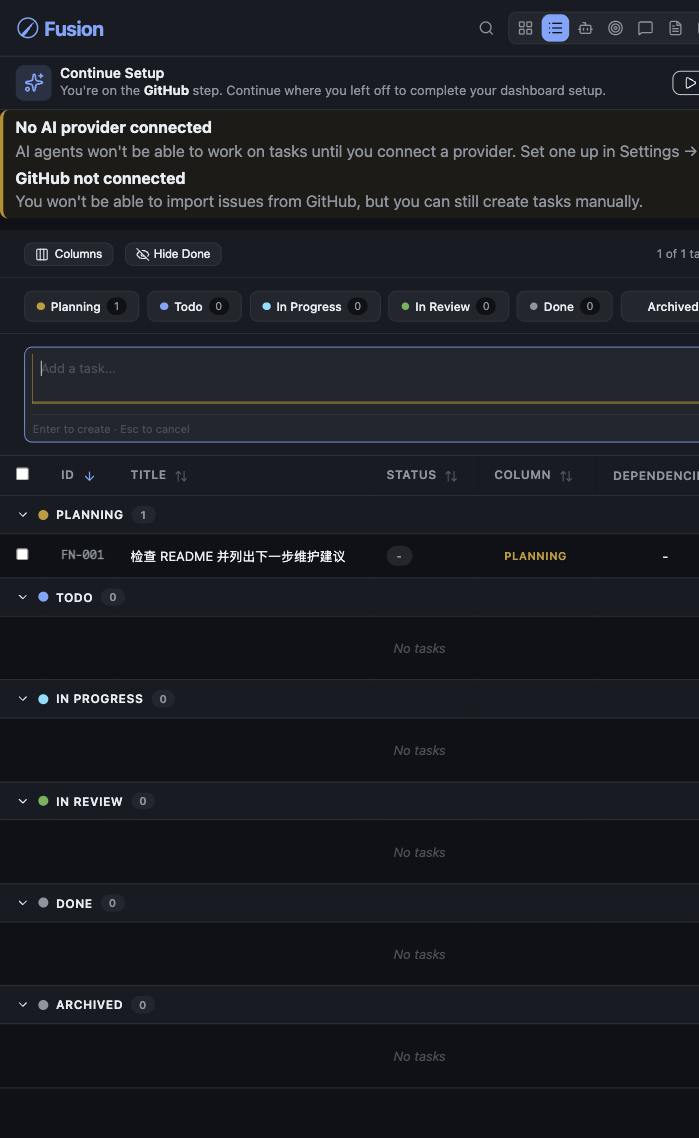The width and height of the screenshot is (699, 1138).
Task: Check the select-all header checkbox
Action: tap(23, 474)
